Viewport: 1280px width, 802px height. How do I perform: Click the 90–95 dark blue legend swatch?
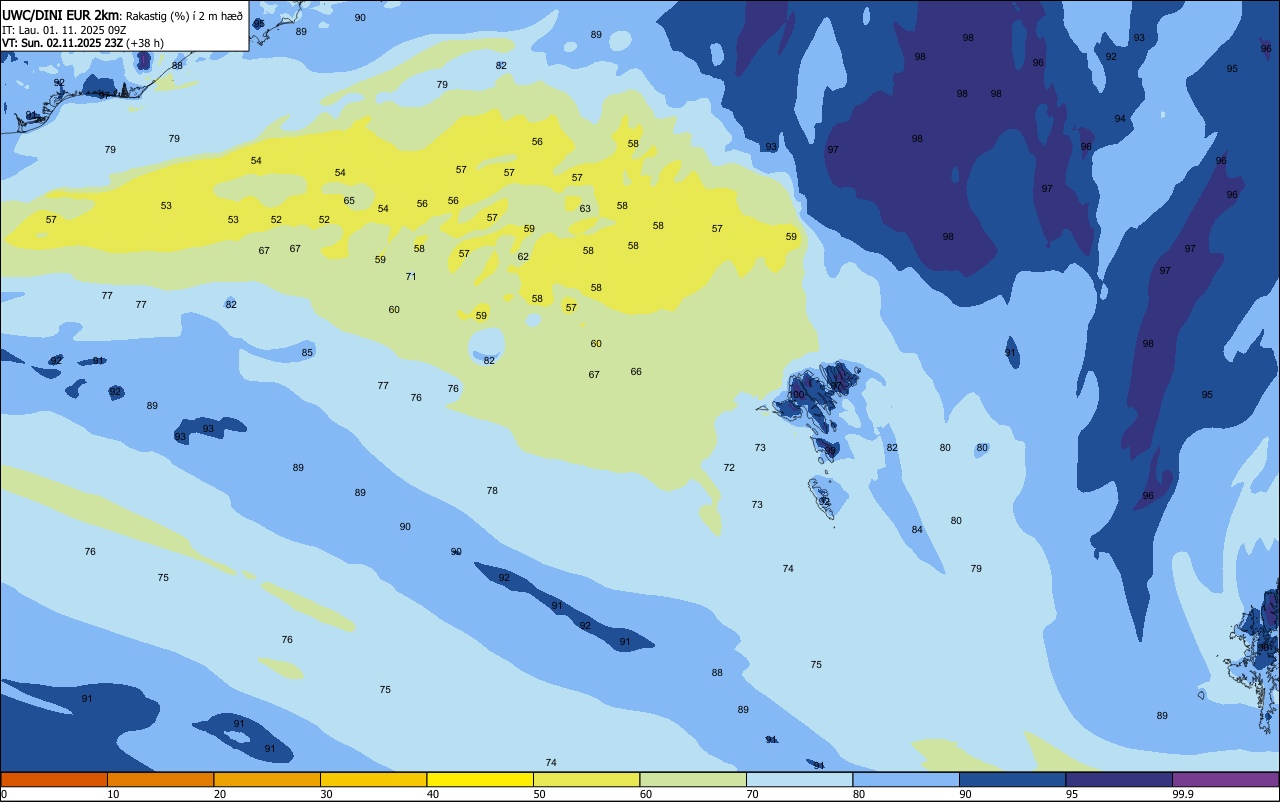point(1012,779)
